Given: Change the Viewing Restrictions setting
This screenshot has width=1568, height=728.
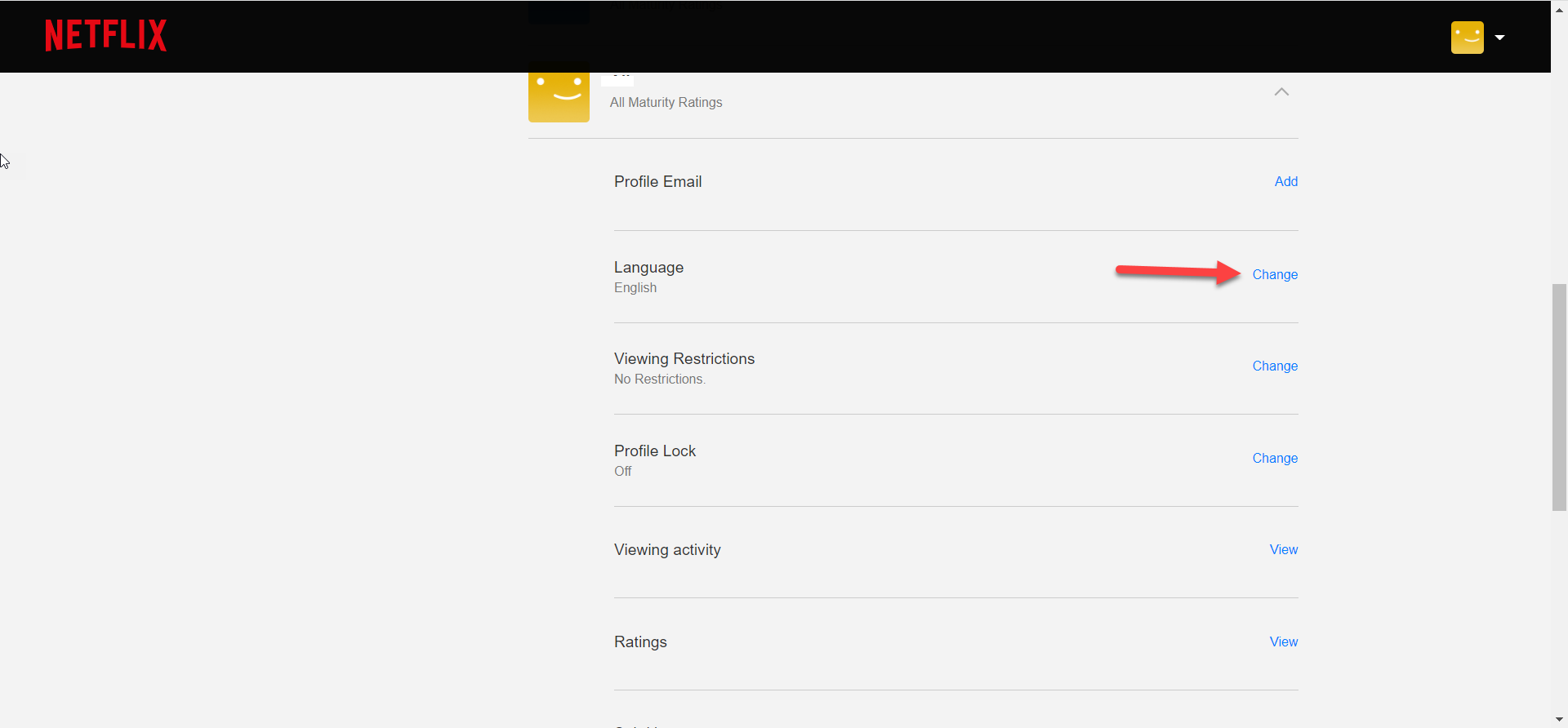Looking at the screenshot, I should tap(1274, 366).
